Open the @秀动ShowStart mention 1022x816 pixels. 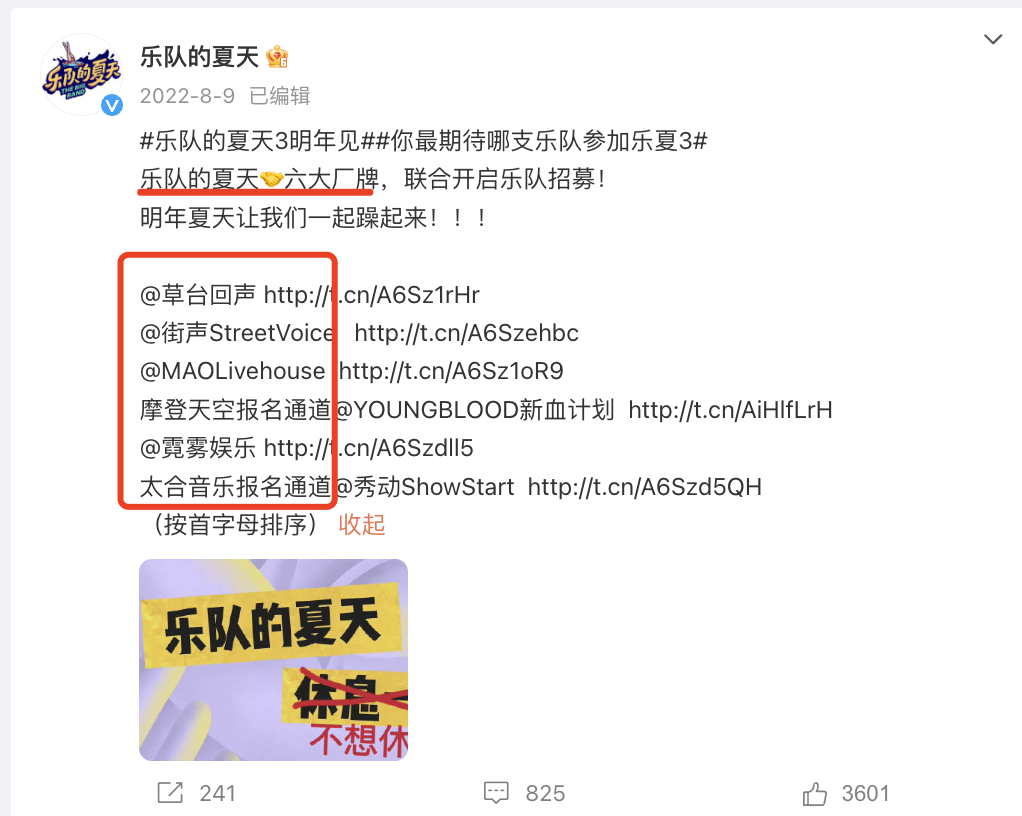[x=424, y=487]
